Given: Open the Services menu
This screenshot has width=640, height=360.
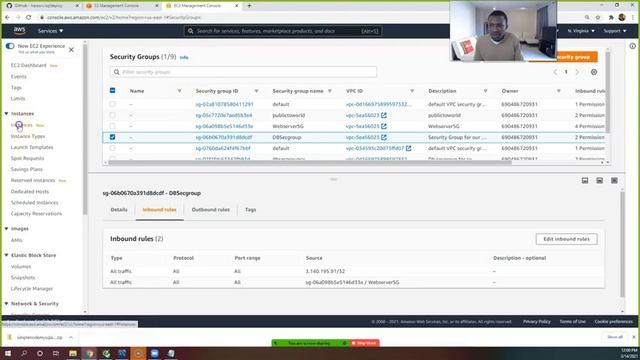Looking at the screenshot, I should pyautogui.click(x=50, y=31).
